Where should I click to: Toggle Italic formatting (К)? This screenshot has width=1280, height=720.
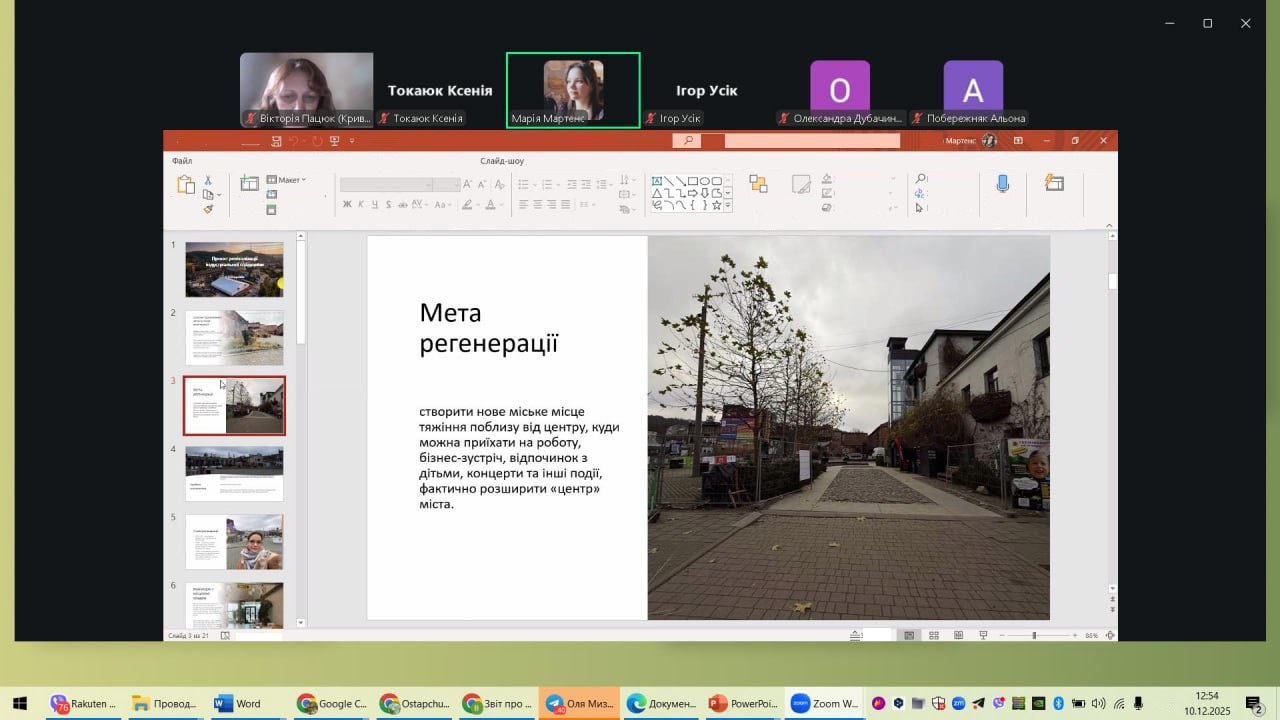click(361, 205)
